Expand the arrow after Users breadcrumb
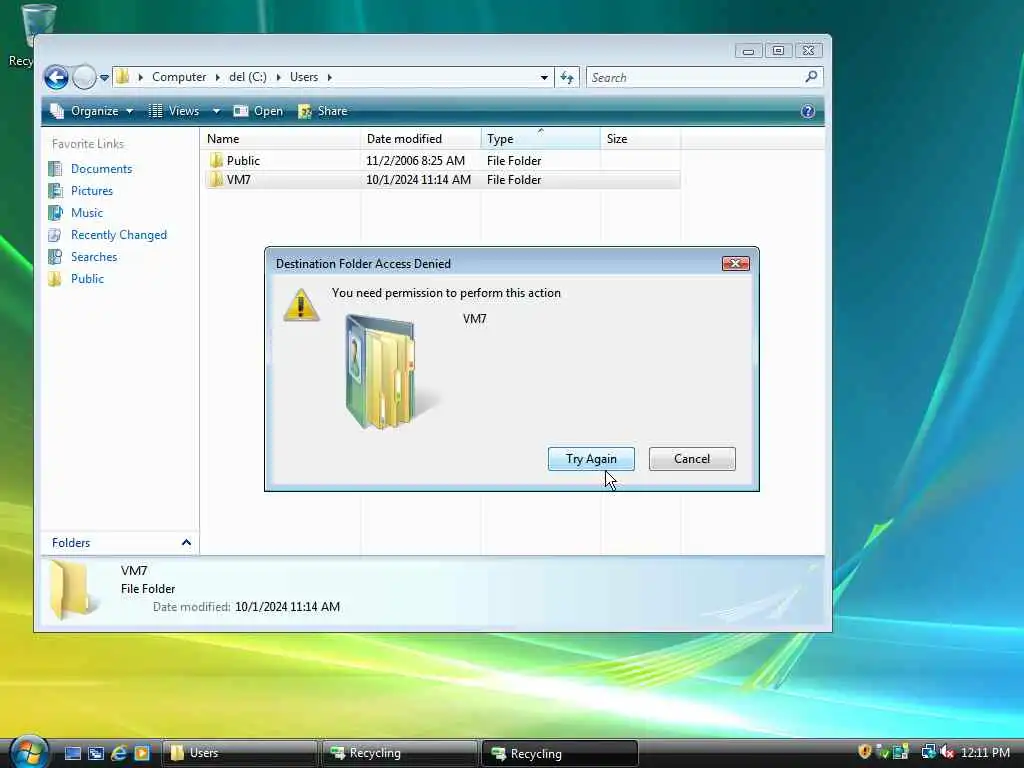The height and width of the screenshot is (768, 1024). click(x=330, y=77)
